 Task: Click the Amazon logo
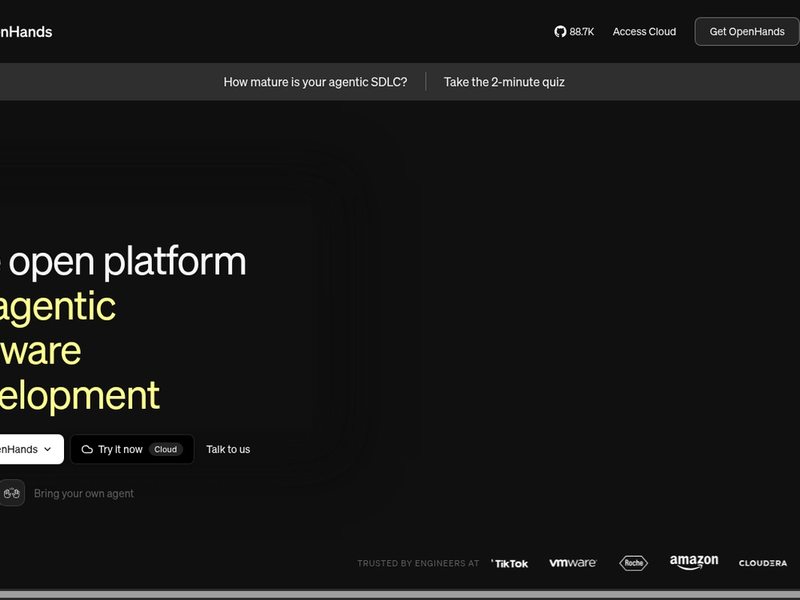tap(694, 562)
